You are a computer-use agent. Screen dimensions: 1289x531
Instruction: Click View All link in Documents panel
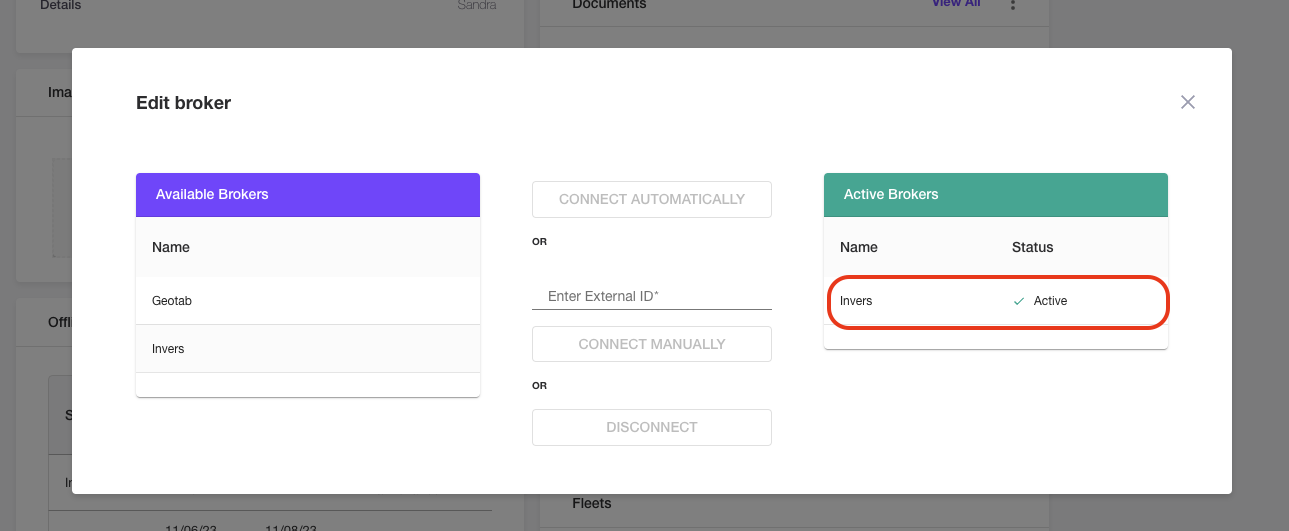click(x=955, y=4)
